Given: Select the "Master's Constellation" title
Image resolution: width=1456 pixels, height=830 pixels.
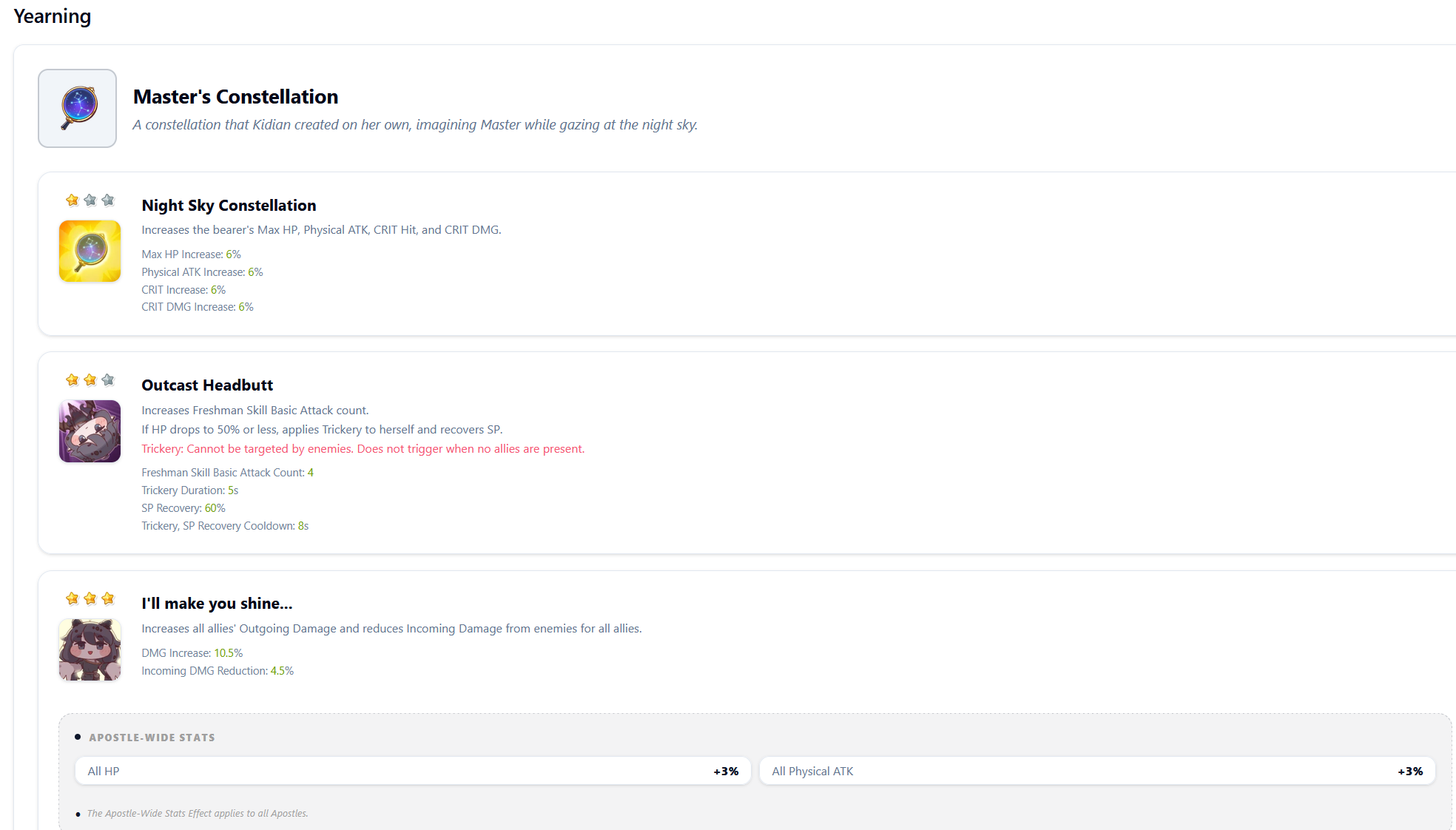Looking at the screenshot, I should click(236, 97).
